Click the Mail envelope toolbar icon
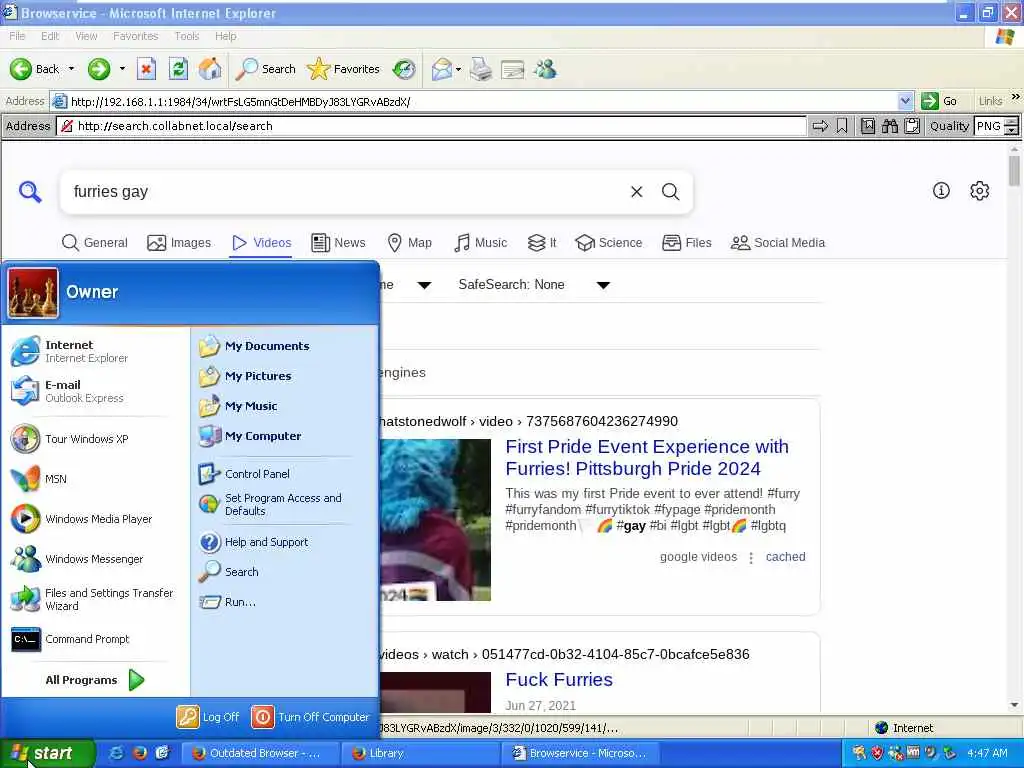1024x768 pixels. [x=441, y=69]
